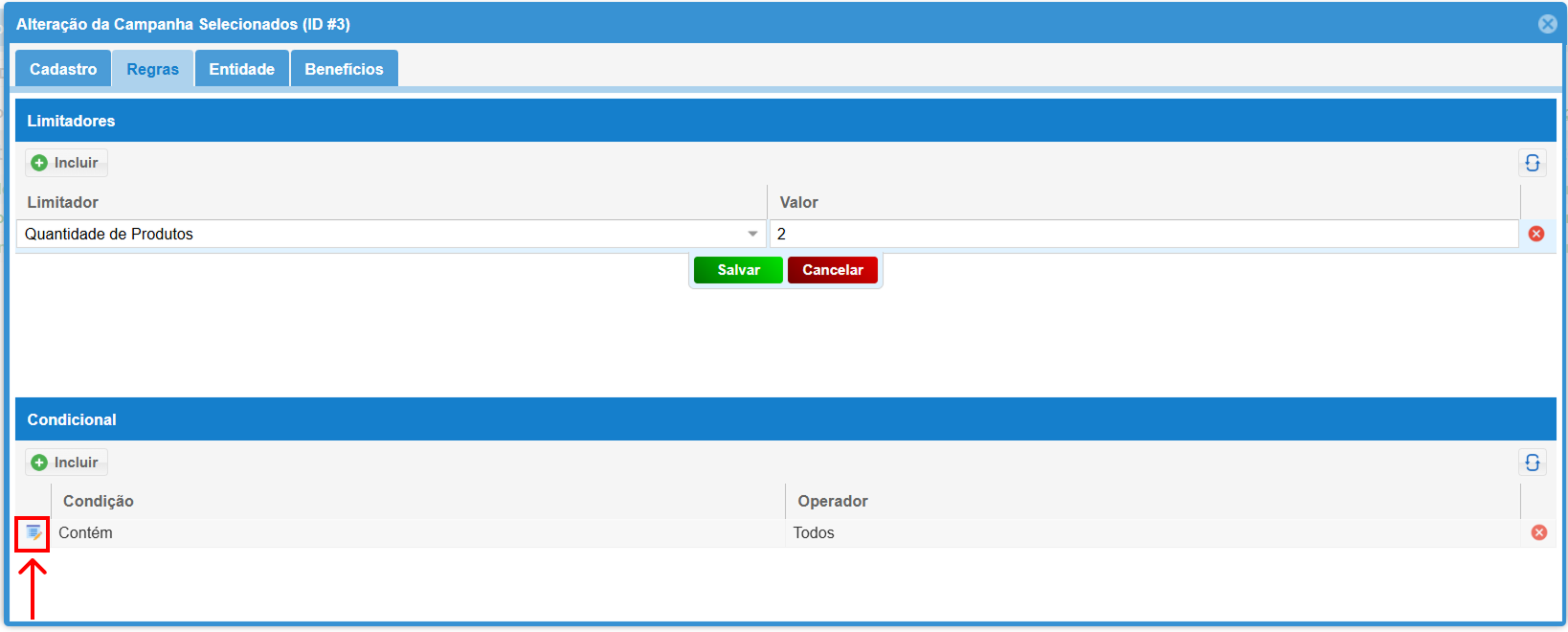This screenshot has width=1568, height=632.
Task: Click the Valor input field containing 2
Action: [x=1143, y=234]
